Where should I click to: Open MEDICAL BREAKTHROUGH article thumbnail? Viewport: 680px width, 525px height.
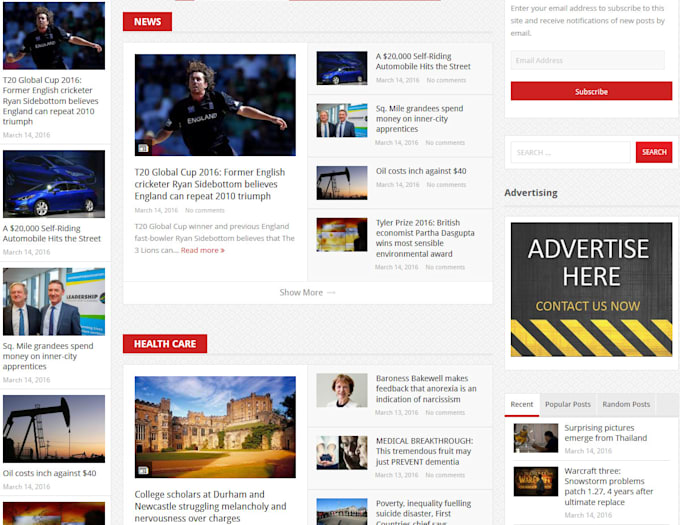(x=342, y=453)
